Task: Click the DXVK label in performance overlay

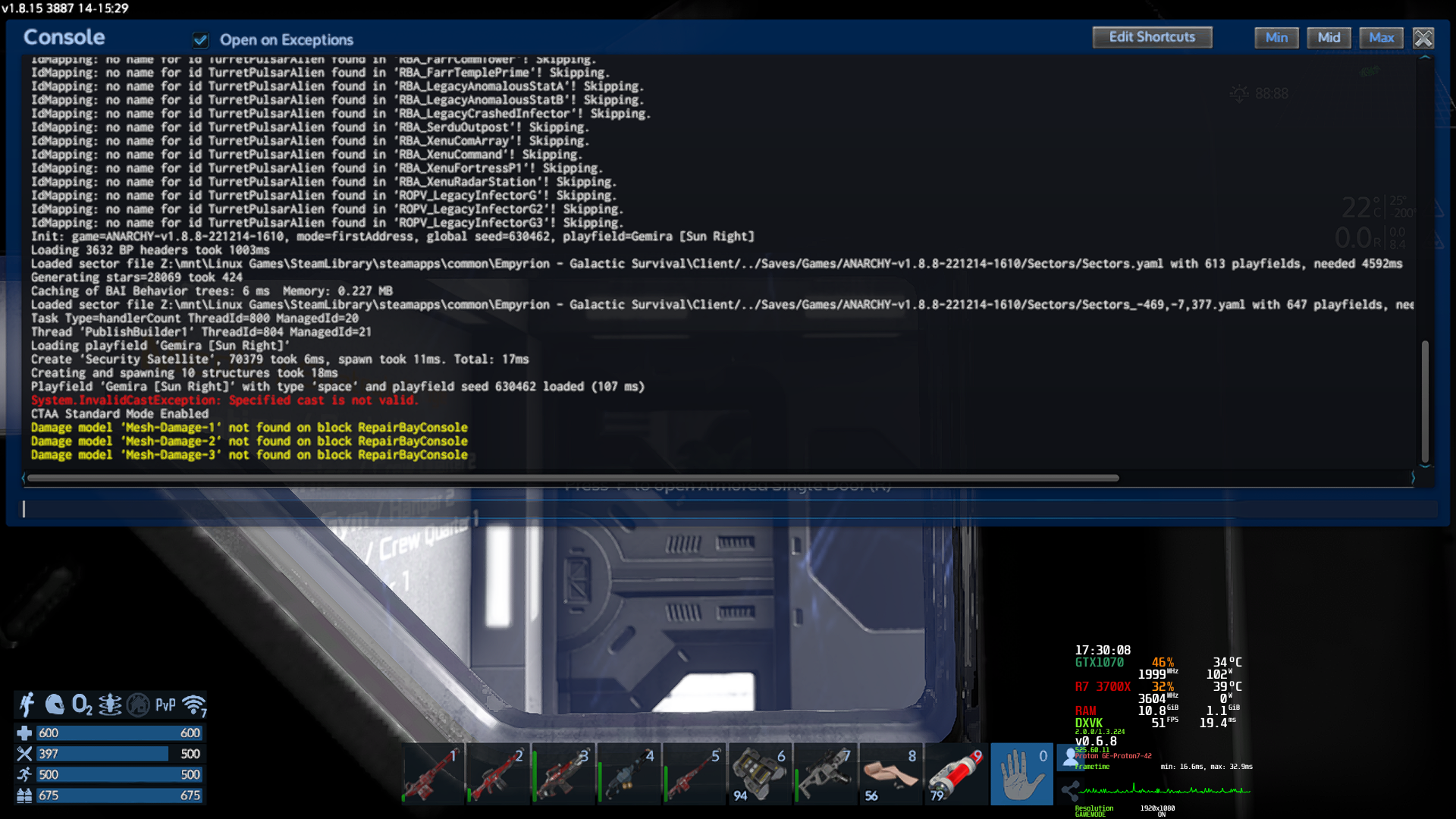Action: tap(1088, 723)
